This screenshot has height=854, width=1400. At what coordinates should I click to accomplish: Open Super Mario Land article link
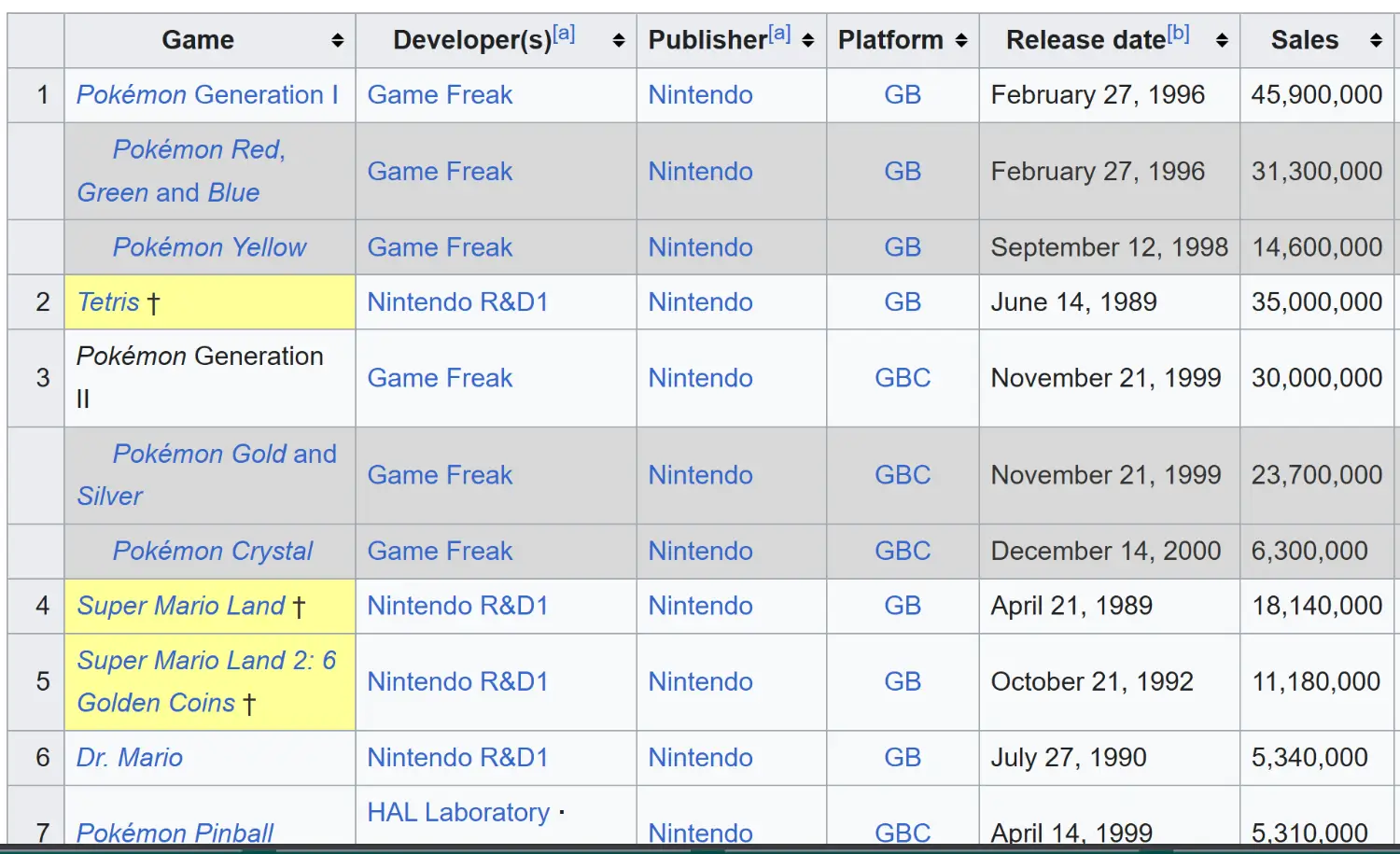coord(180,606)
